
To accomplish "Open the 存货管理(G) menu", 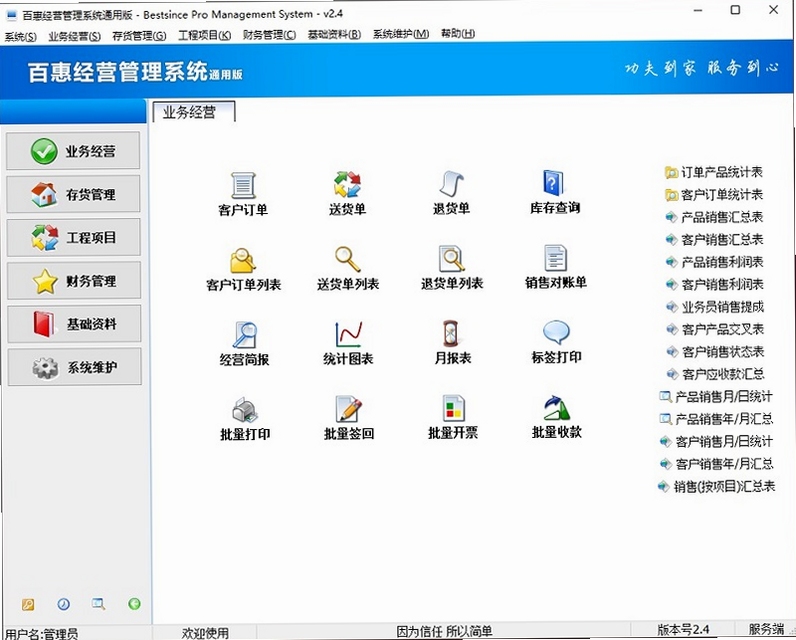I will pyautogui.click(x=139, y=36).
